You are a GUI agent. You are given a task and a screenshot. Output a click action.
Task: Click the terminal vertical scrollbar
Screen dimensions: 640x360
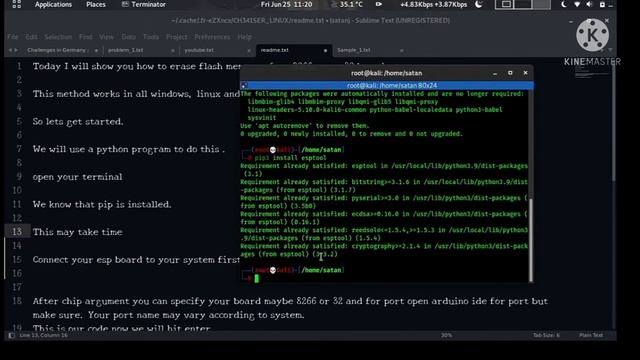pyautogui.click(x=531, y=239)
